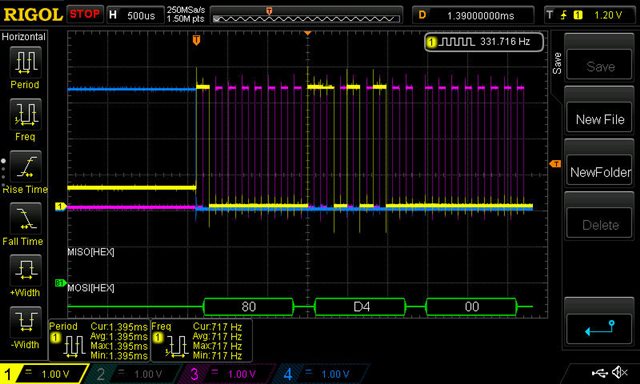The width and height of the screenshot is (640, 384).
Task: Select the -Width measurement icon
Action: point(25,322)
